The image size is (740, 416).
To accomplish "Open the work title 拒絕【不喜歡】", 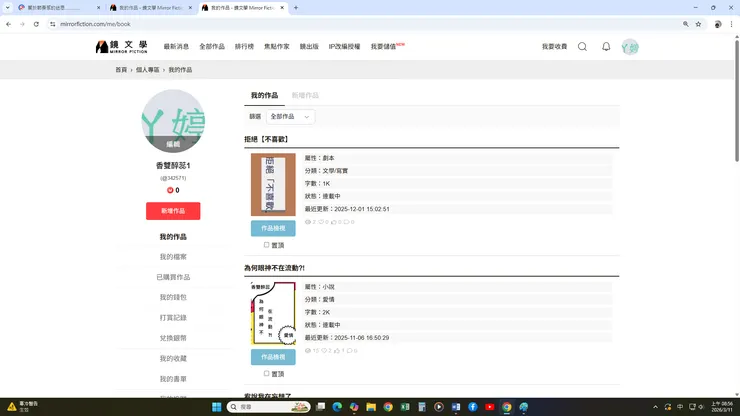I will tap(266, 139).
